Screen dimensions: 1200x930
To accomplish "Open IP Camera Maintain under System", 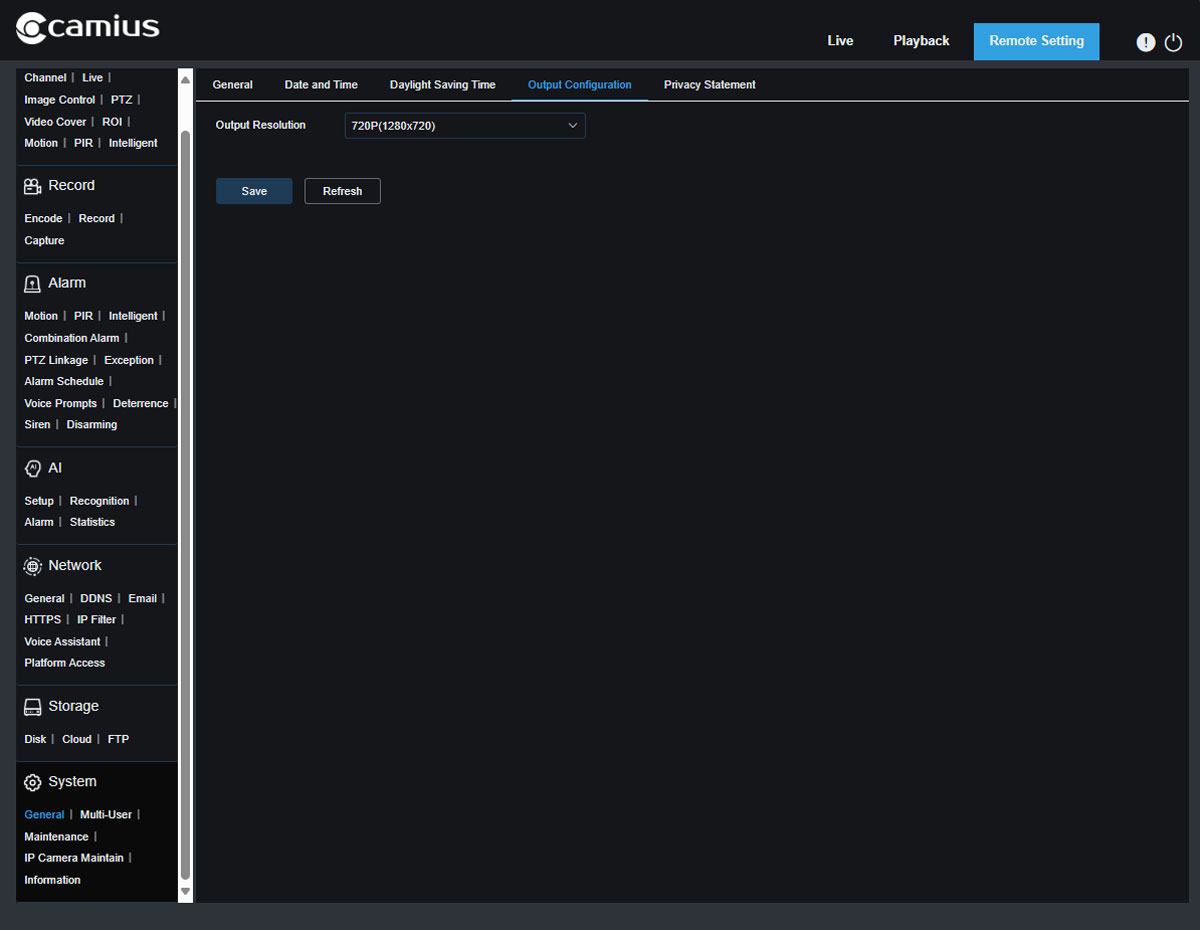I will pos(74,857).
